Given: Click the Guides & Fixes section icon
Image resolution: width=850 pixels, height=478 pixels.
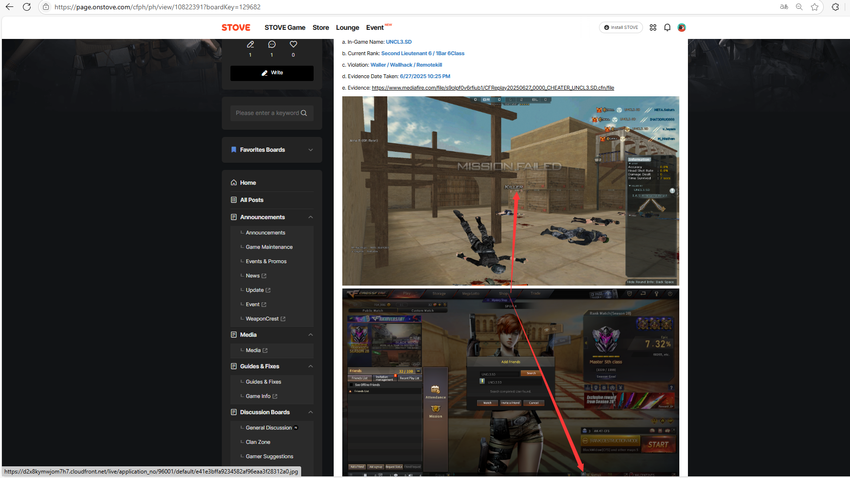Looking at the screenshot, I should [234, 366].
